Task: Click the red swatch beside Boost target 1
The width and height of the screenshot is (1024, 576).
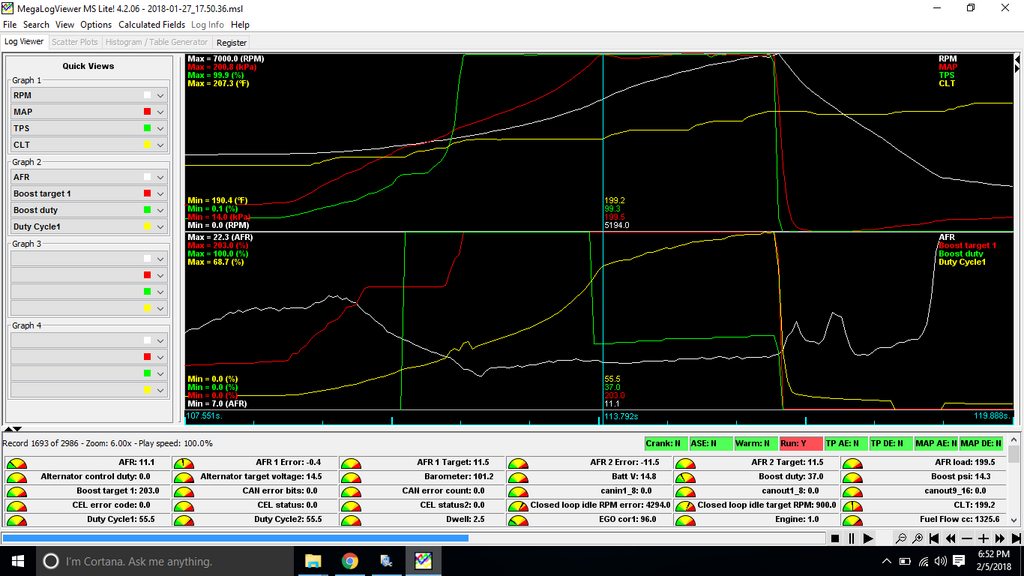Action: 147,193
